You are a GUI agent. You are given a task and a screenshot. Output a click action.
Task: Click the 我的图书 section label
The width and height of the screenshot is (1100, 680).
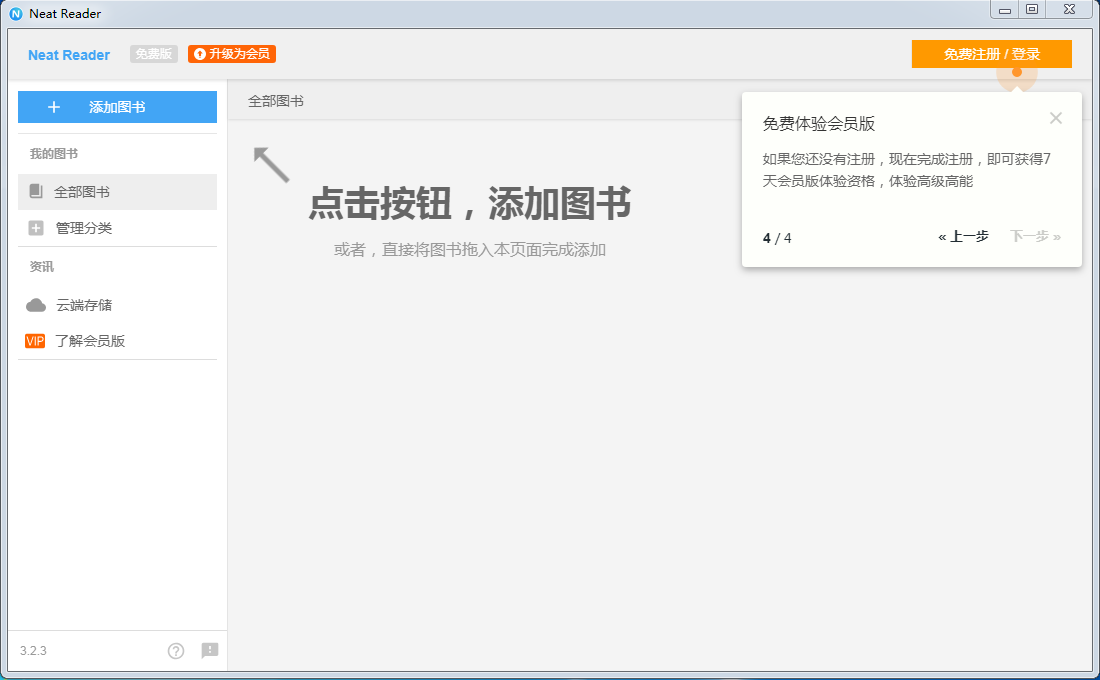coord(53,154)
